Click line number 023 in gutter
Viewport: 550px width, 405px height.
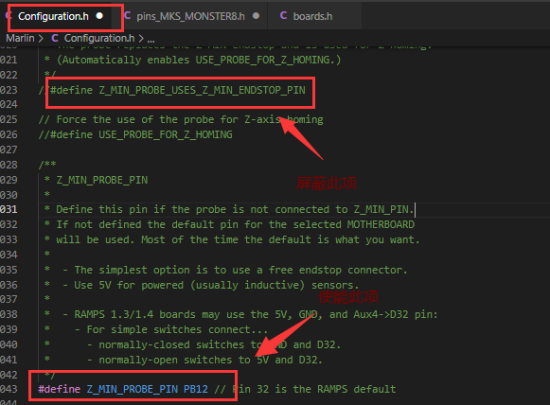click(9, 90)
